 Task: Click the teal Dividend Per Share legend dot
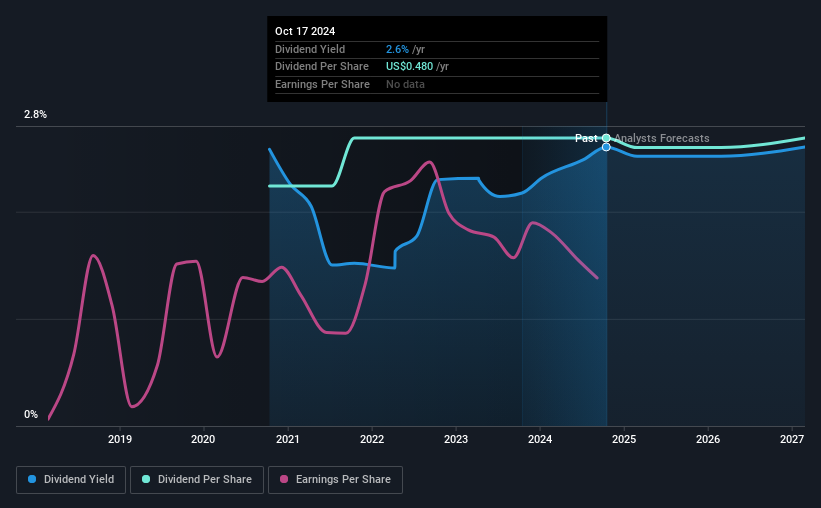[x=146, y=479]
